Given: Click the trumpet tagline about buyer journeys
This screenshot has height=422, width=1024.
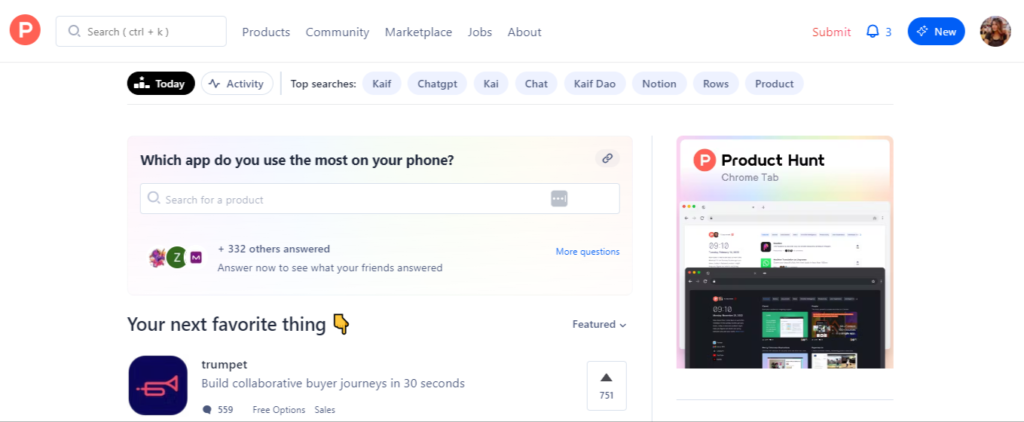Looking at the screenshot, I should [333, 383].
